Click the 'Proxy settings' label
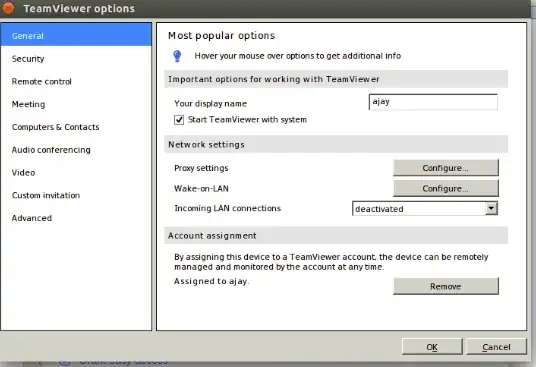 [x=201, y=168]
